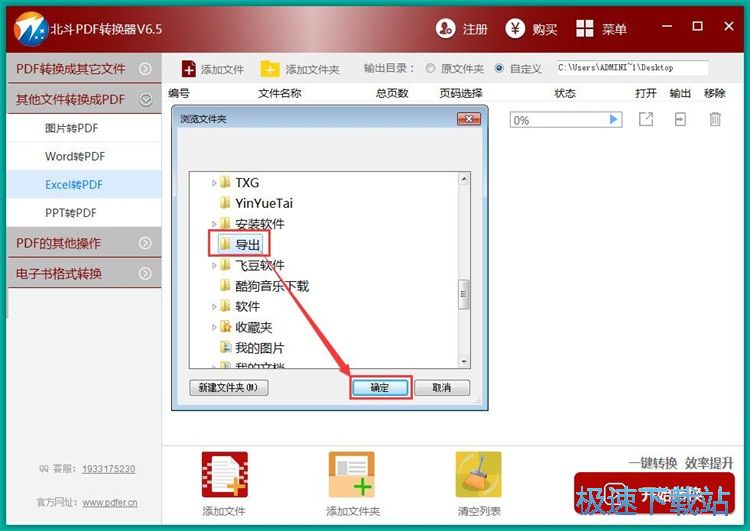Viewport: 750px width, 531px height.
Task: Open the menu grid icon
Action: point(585,29)
